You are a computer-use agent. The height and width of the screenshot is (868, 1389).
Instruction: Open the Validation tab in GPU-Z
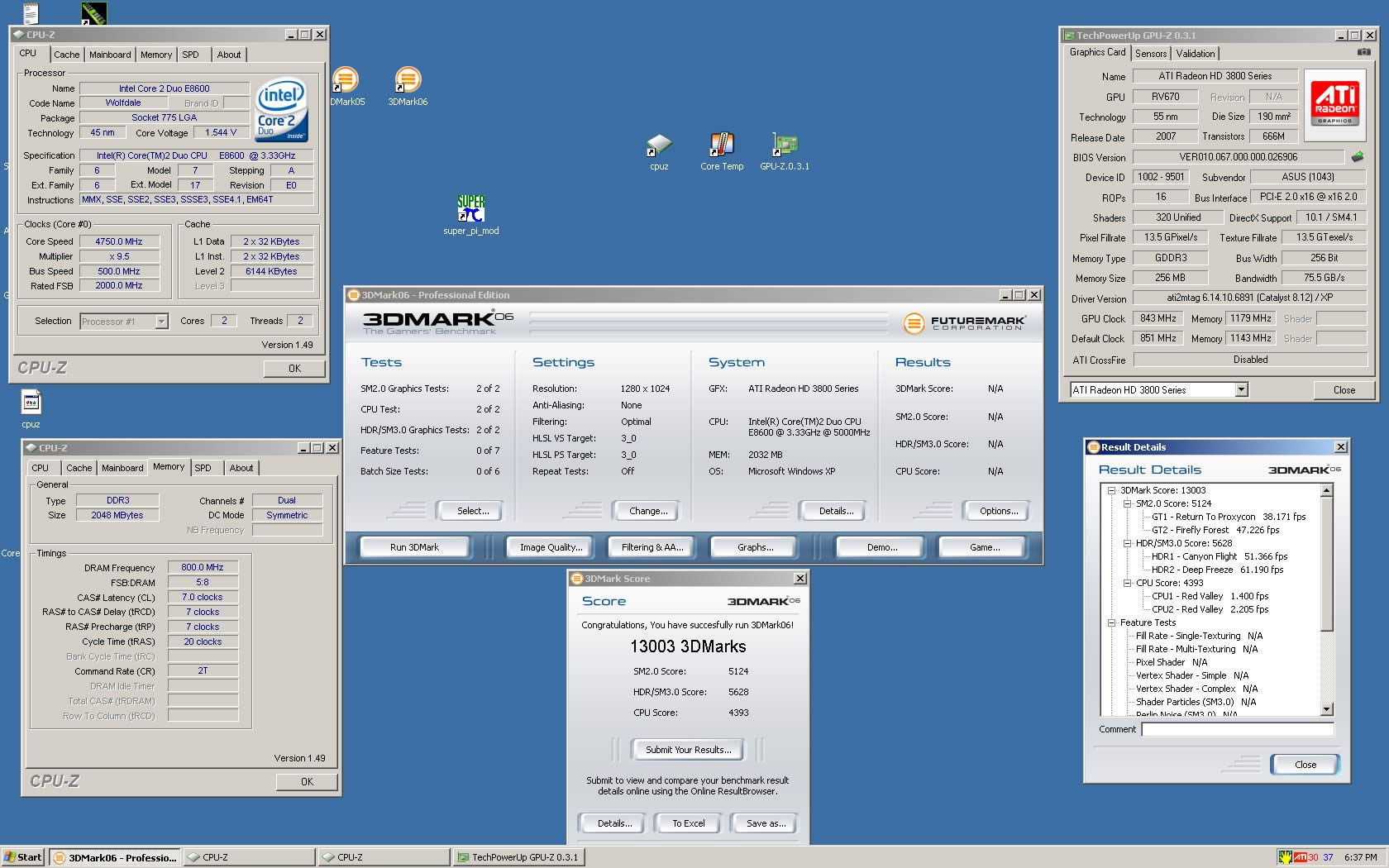(x=1196, y=54)
